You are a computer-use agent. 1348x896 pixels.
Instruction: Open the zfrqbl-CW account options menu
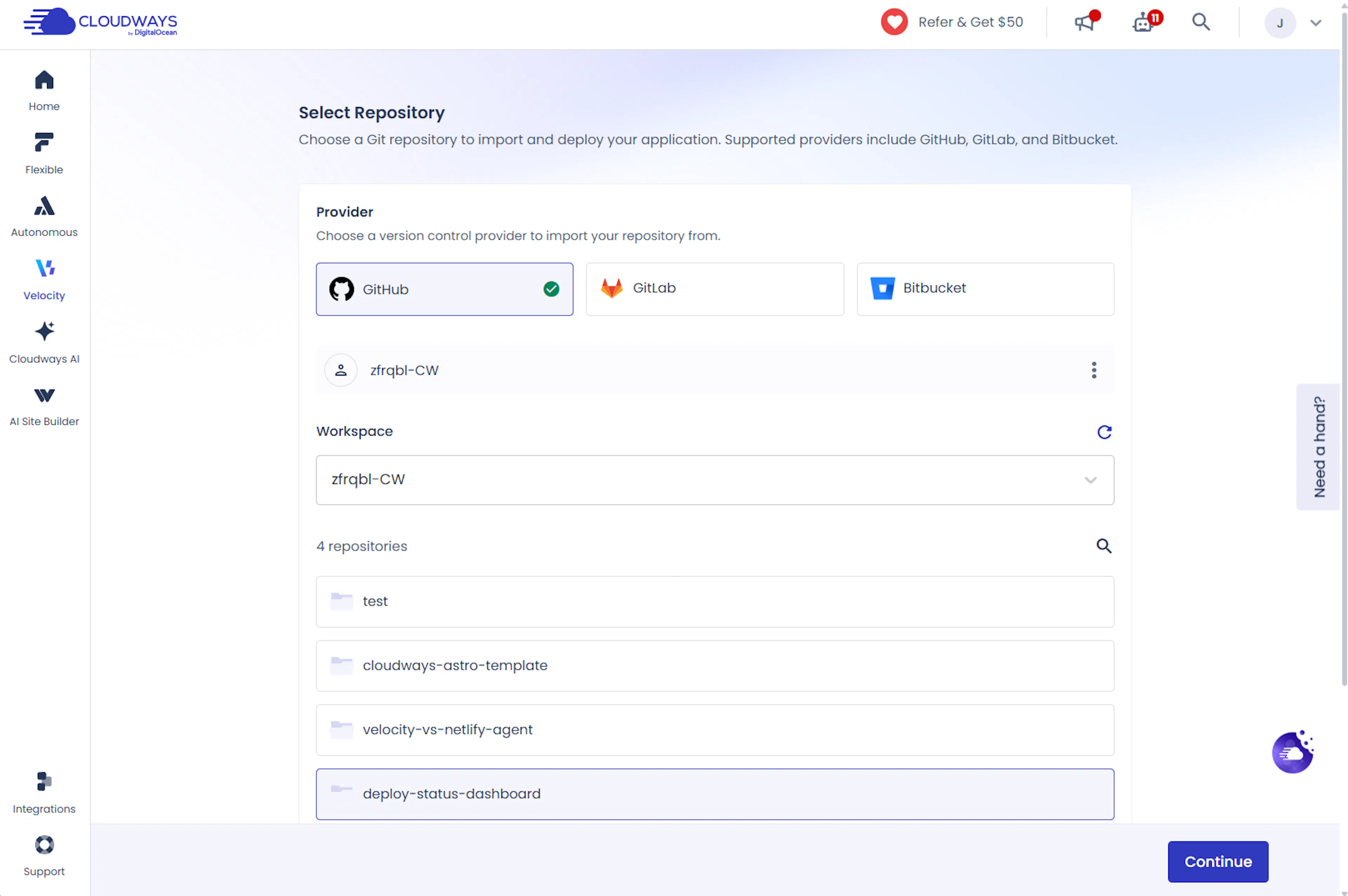[x=1094, y=370]
